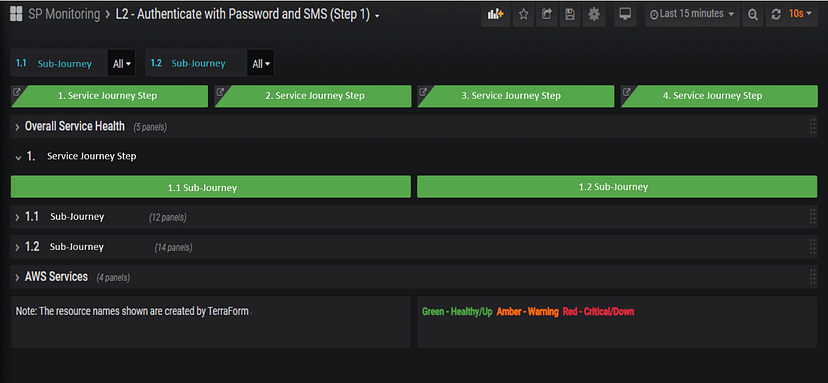Image resolution: width=828 pixels, height=383 pixels.
Task: Open external link icon on 4. Service Journey Step
Action: coord(627,91)
